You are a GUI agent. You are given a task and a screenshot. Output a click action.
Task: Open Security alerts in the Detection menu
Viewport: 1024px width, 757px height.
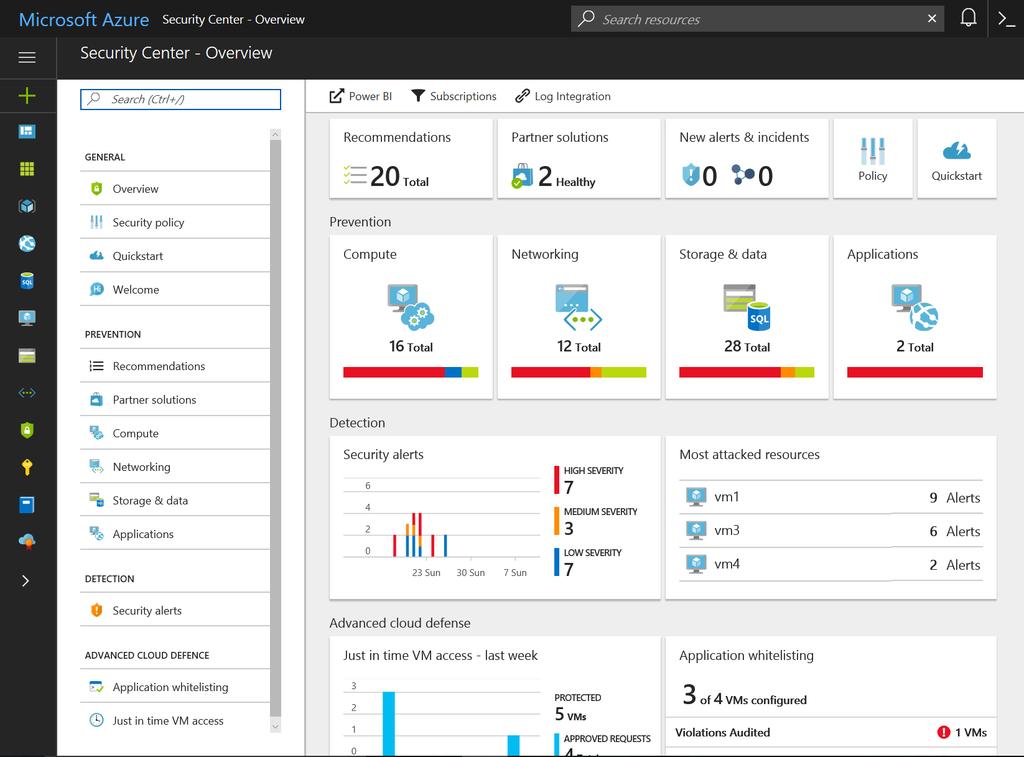coord(175,610)
